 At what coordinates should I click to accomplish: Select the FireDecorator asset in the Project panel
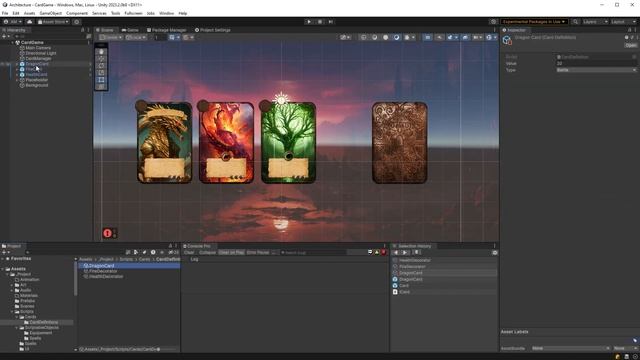coord(103,271)
